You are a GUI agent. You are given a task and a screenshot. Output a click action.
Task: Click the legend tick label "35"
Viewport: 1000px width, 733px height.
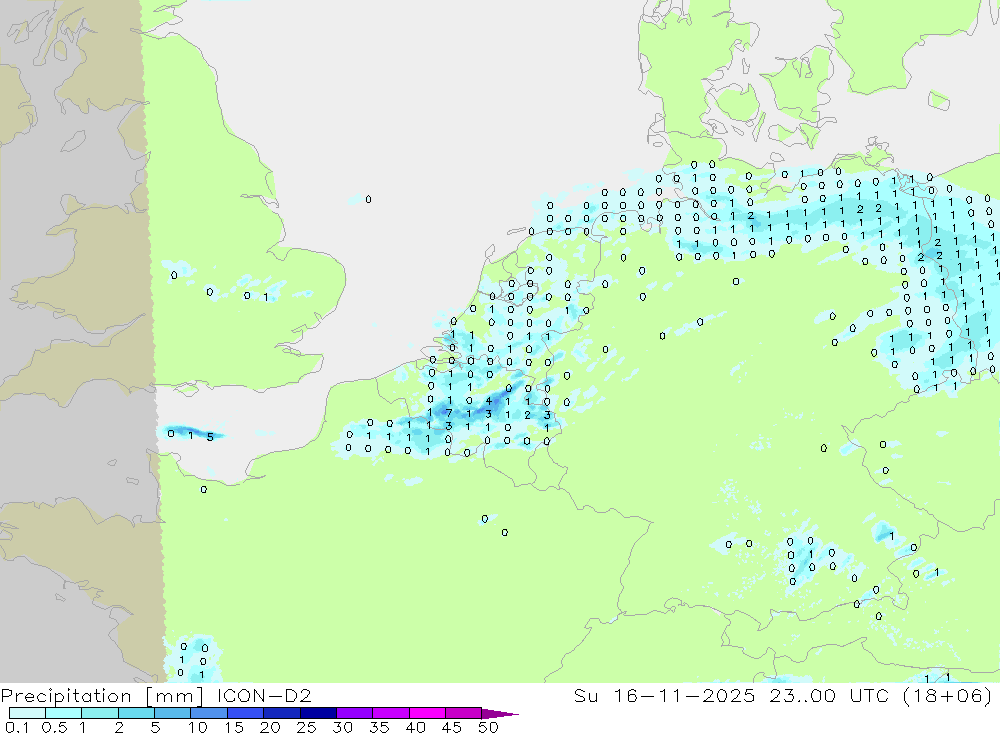[379, 727]
